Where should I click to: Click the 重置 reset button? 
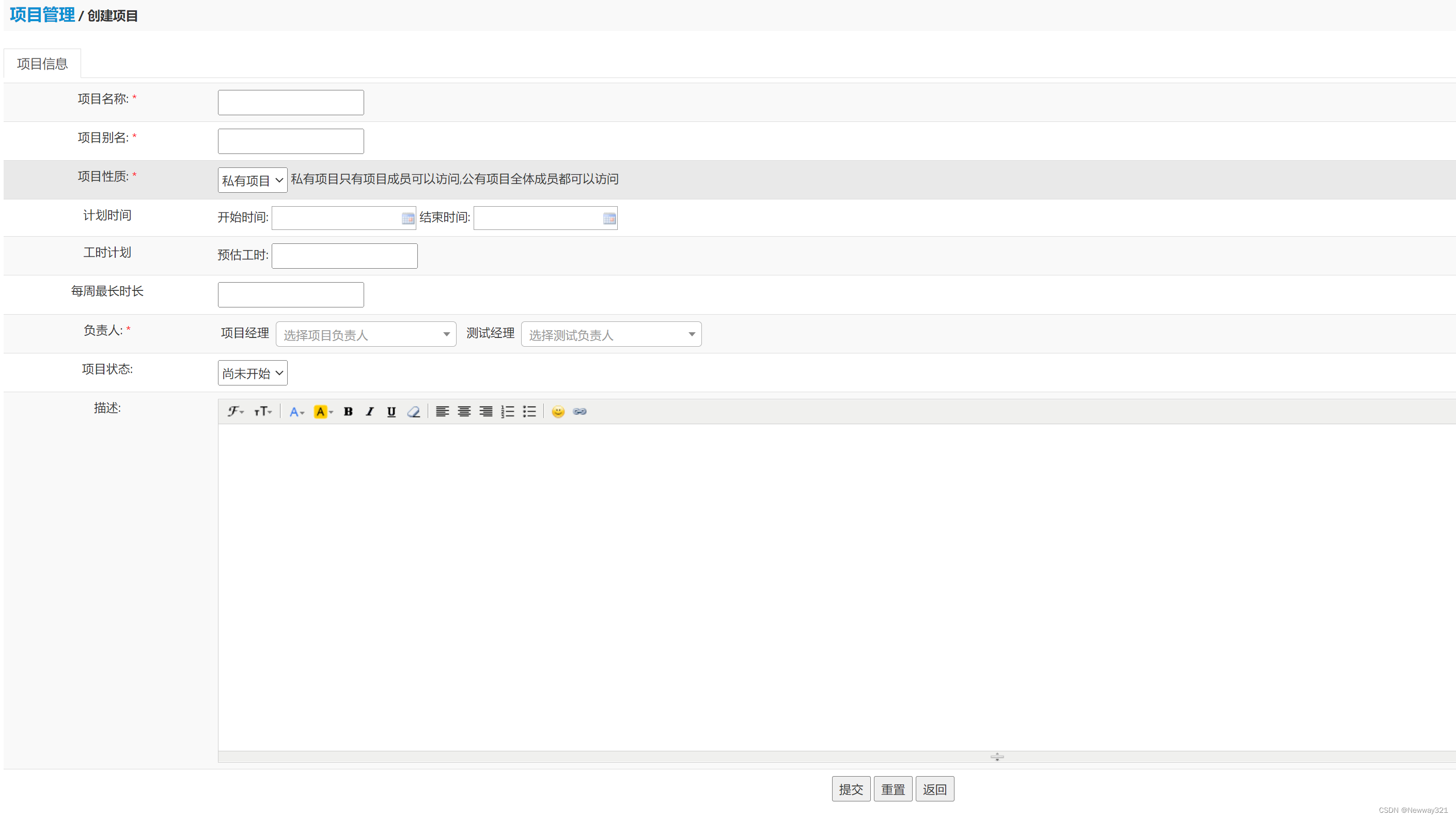click(x=893, y=790)
